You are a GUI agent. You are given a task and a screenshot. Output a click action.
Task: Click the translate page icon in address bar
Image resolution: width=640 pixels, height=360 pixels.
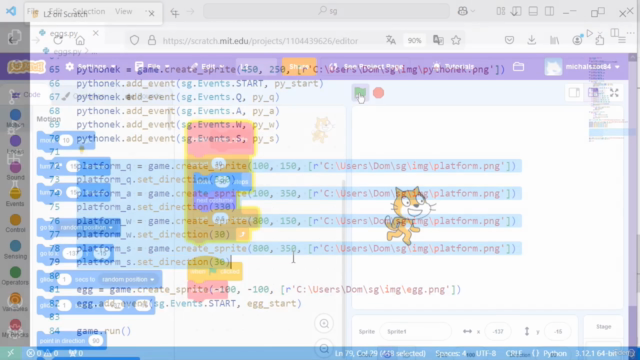click(391, 40)
